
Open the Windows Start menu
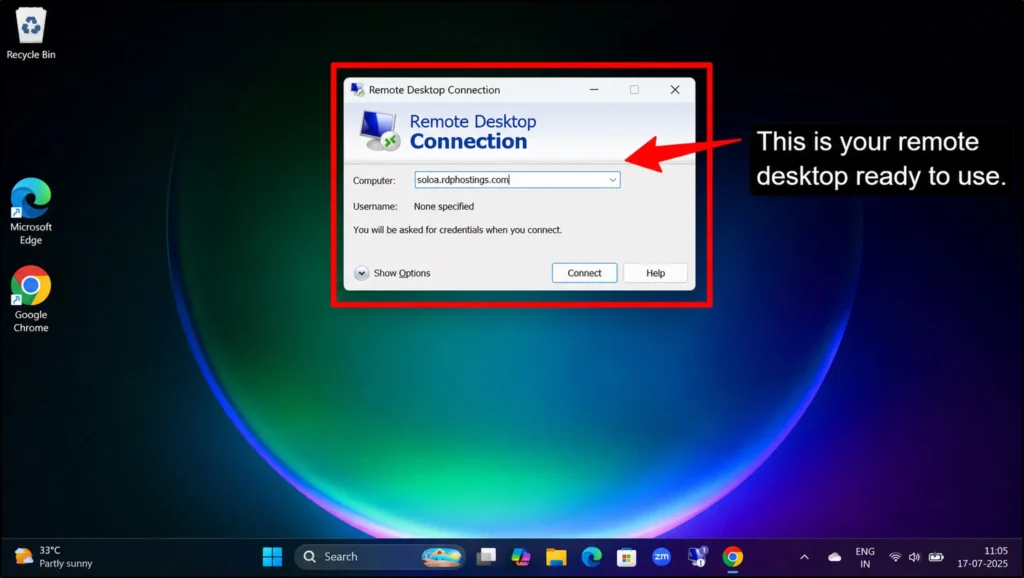coord(272,556)
